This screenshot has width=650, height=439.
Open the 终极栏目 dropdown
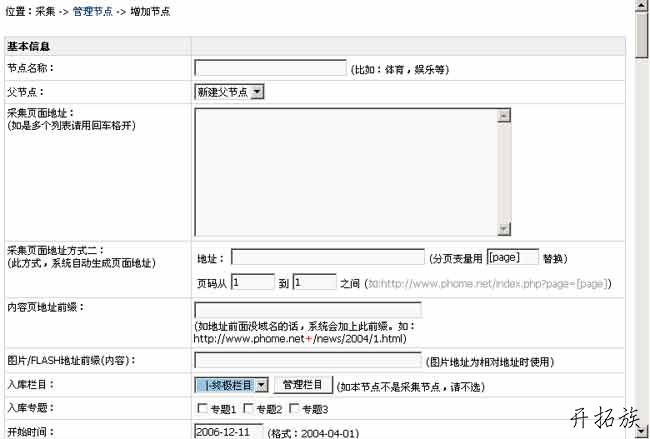231,385
